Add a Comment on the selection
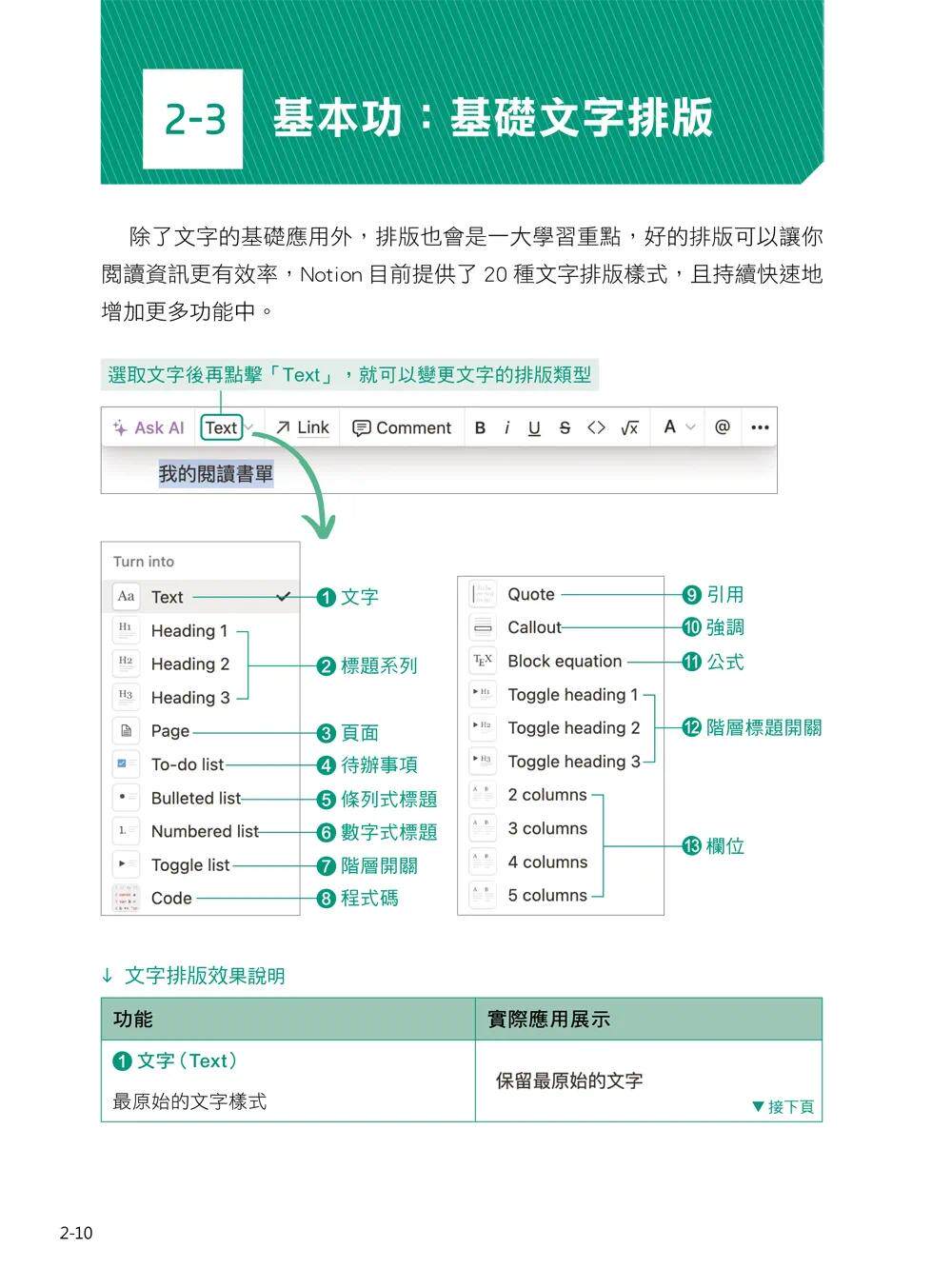The width and height of the screenshot is (952, 1288). pos(402,427)
